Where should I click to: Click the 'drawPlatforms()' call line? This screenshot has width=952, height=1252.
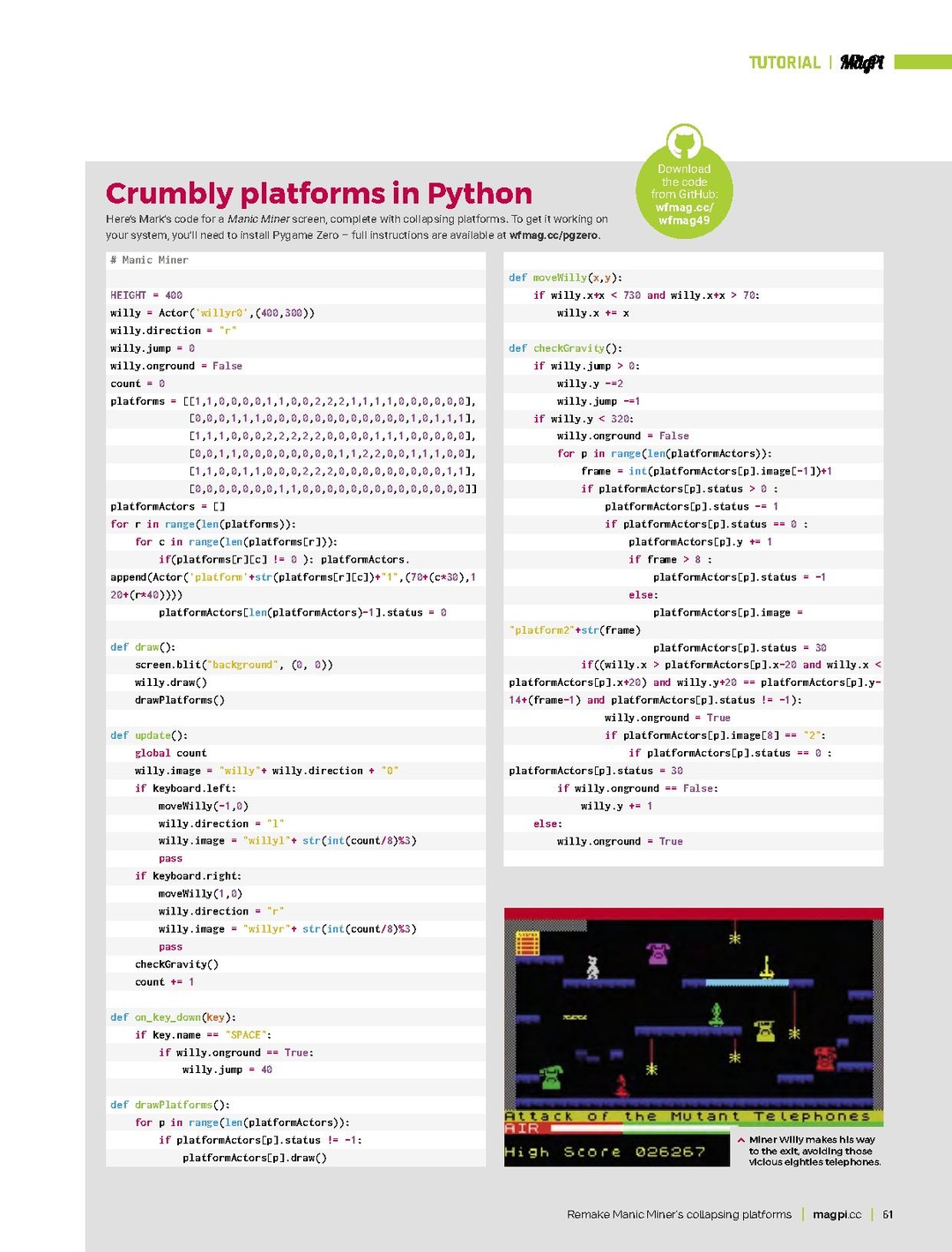pyautogui.click(x=180, y=700)
